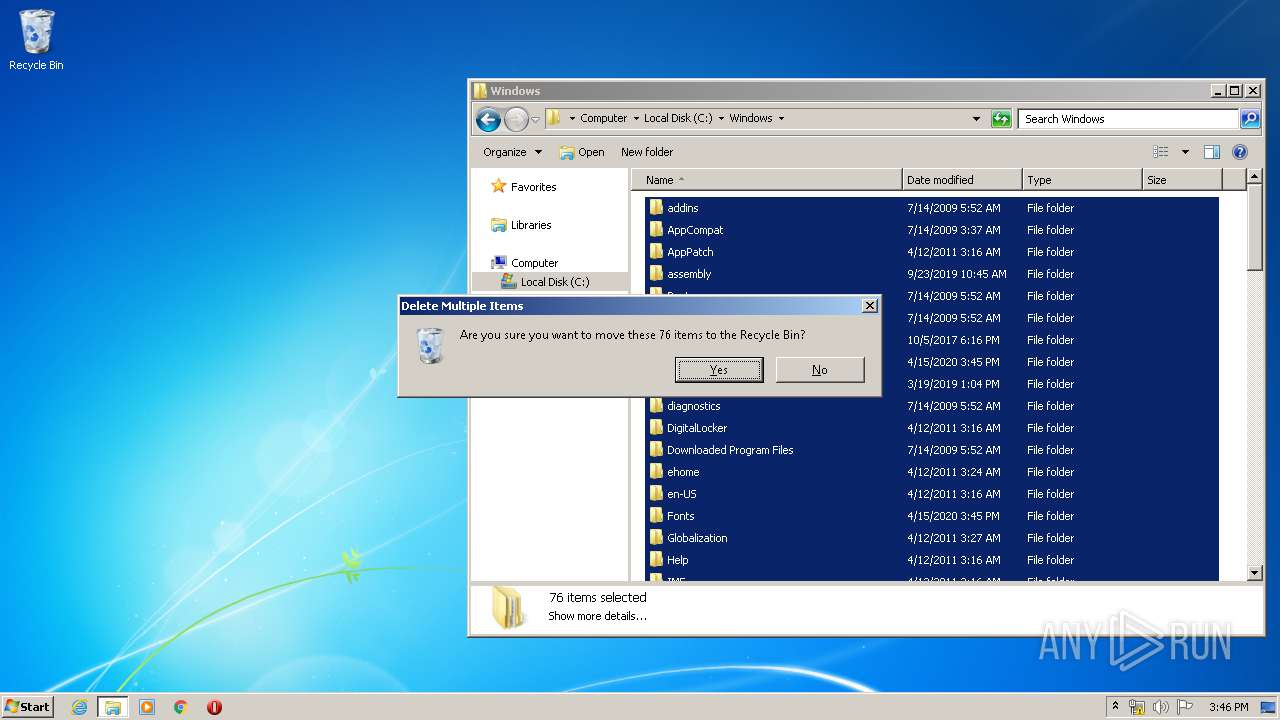The height and width of the screenshot is (720, 1280).
Task: Select the Globalization folder
Action: pyautogui.click(x=697, y=538)
